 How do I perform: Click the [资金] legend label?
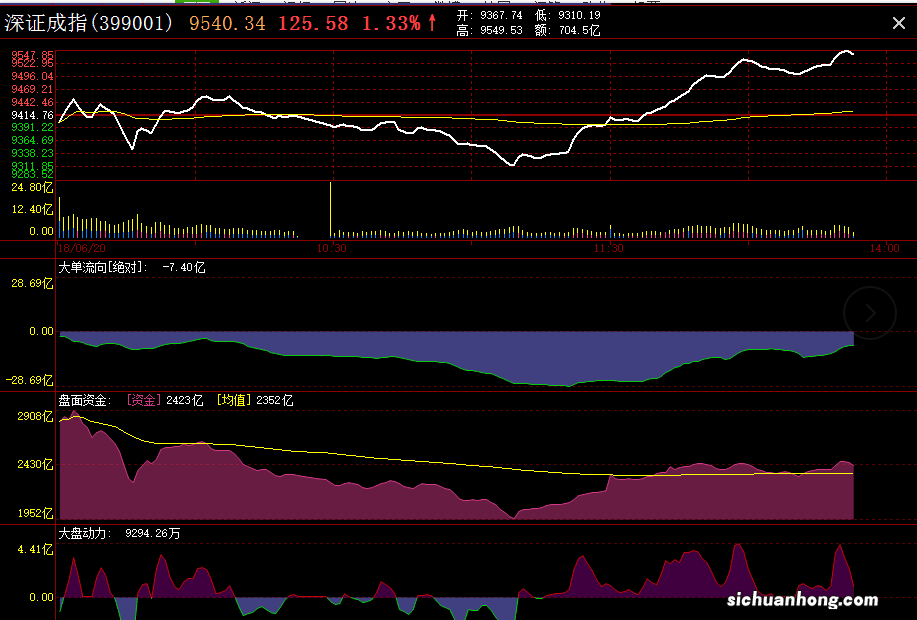[145, 400]
